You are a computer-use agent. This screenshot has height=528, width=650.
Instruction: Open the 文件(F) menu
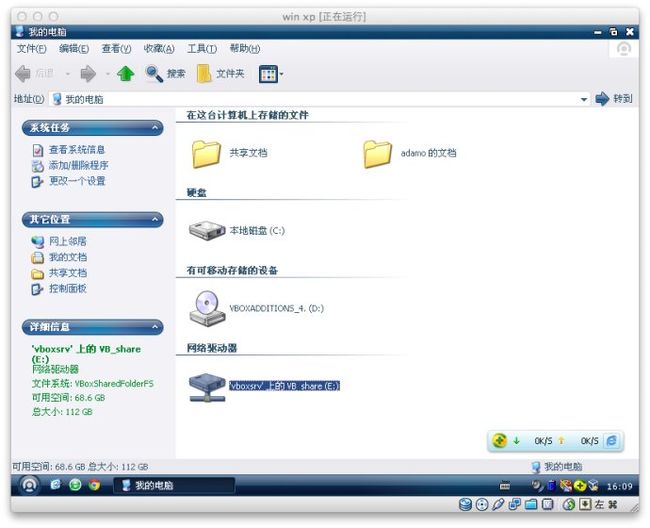click(32, 49)
